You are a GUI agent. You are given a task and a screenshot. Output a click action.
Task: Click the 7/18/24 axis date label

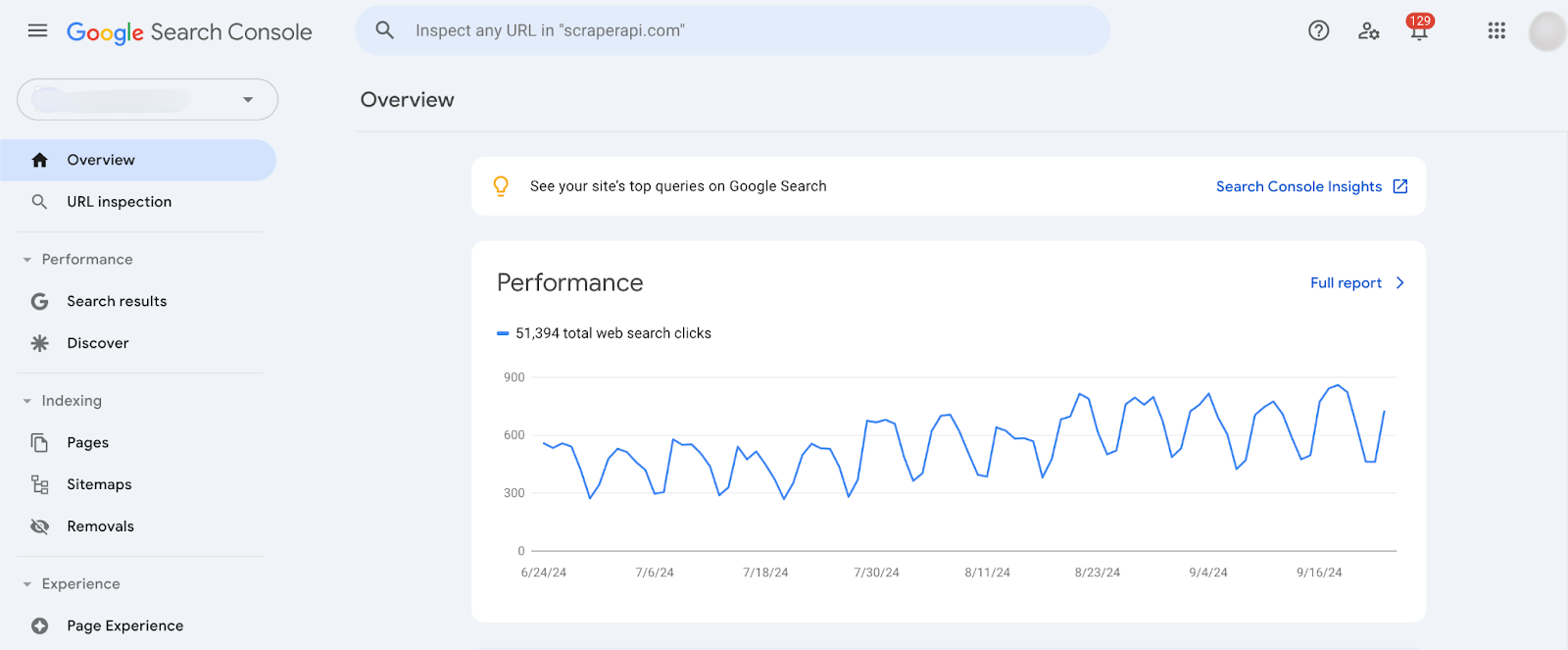pyautogui.click(x=765, y=573)
